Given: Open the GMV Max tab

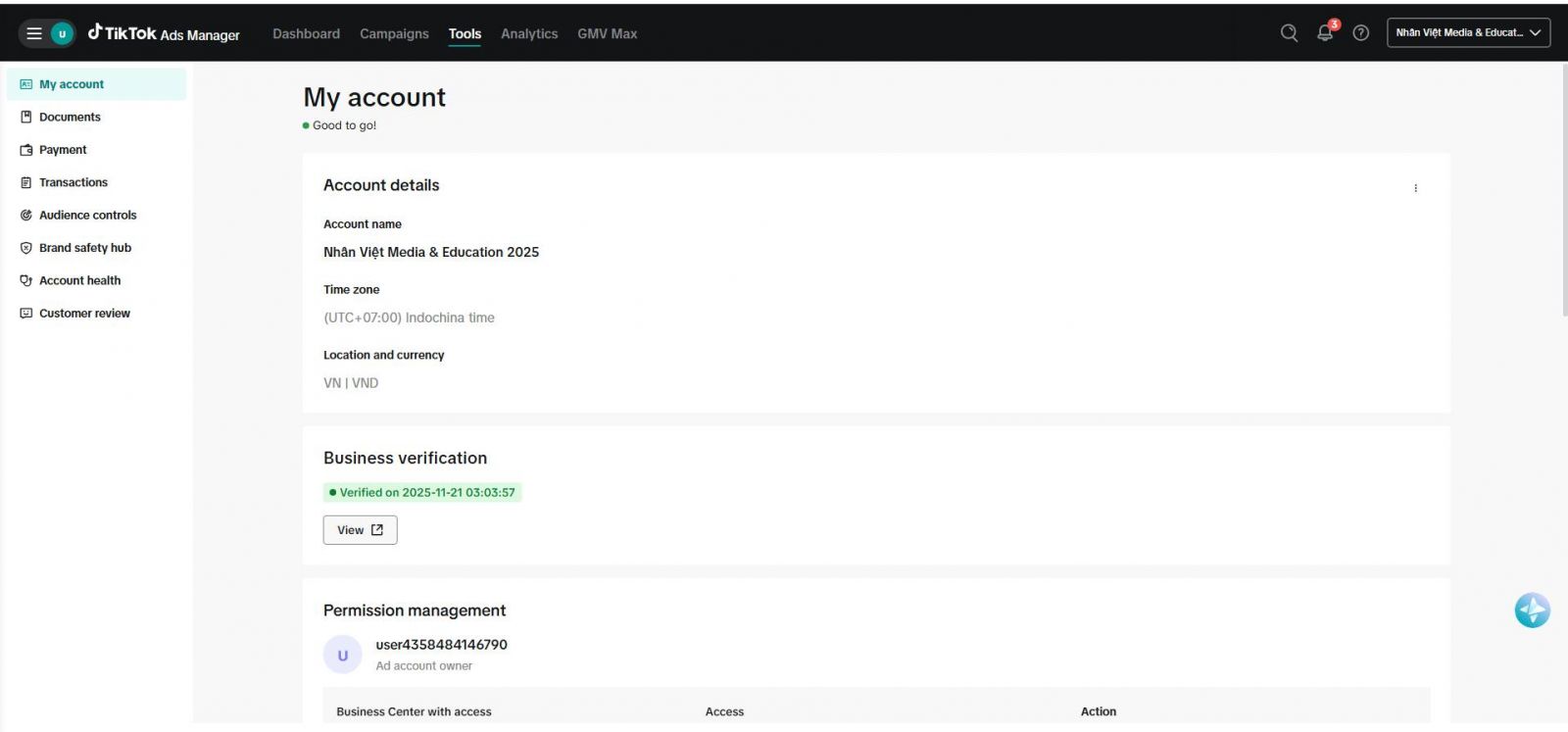Looking at the screenshot, I should 607,33.
